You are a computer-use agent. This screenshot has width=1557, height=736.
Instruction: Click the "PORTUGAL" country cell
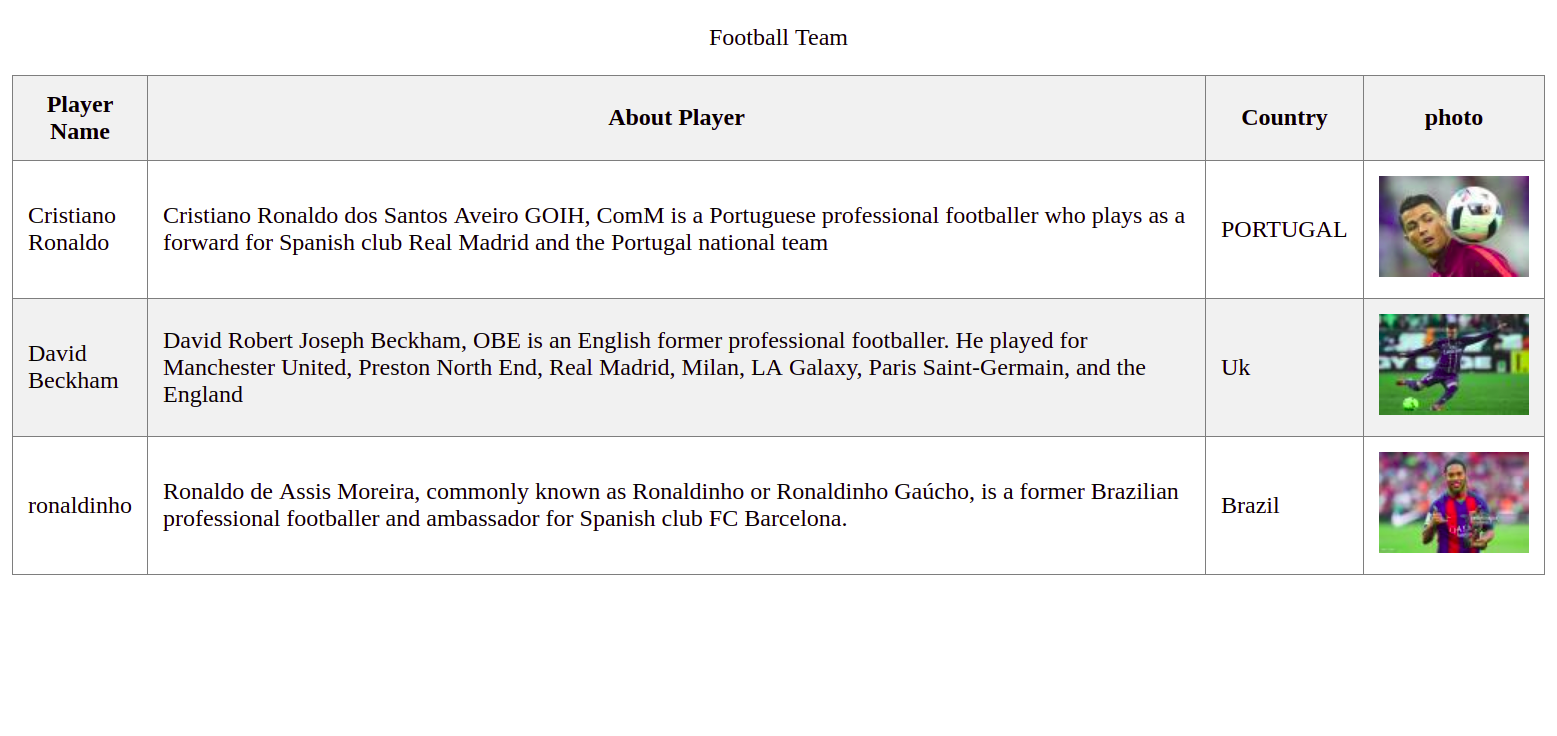click(1284, 230)
